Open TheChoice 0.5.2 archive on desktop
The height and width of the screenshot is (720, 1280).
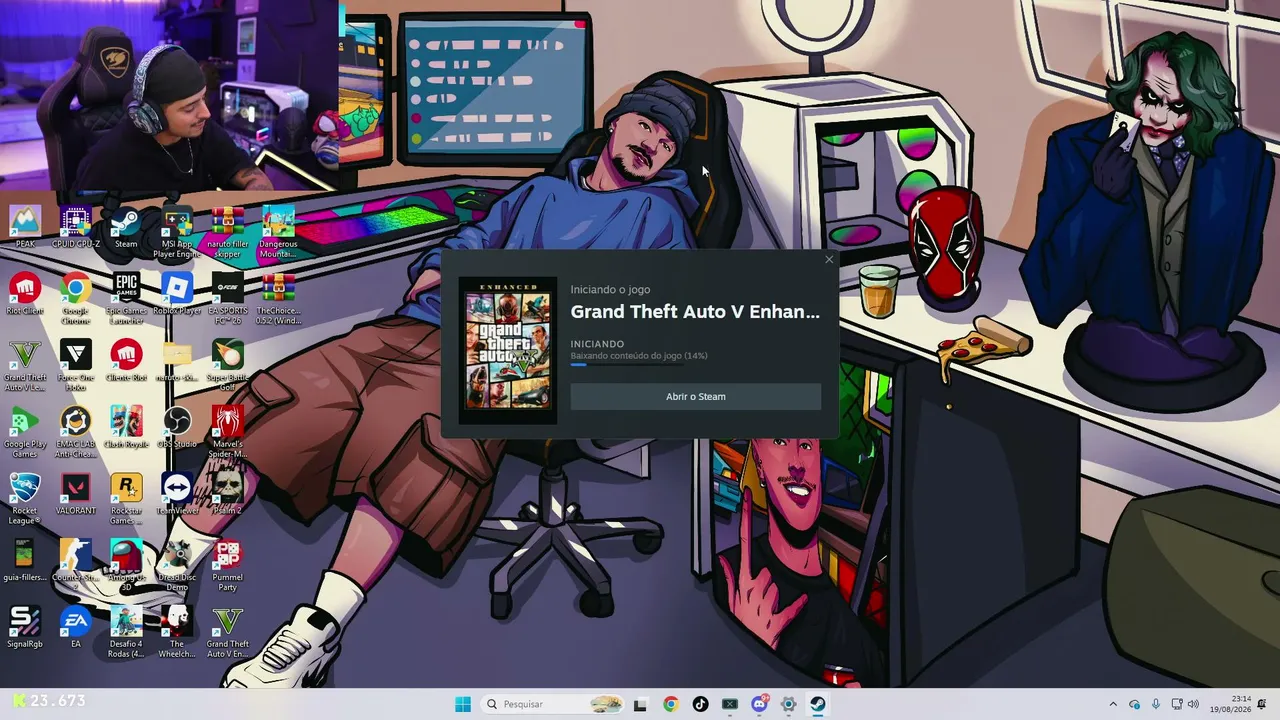[x=278, y=298]
